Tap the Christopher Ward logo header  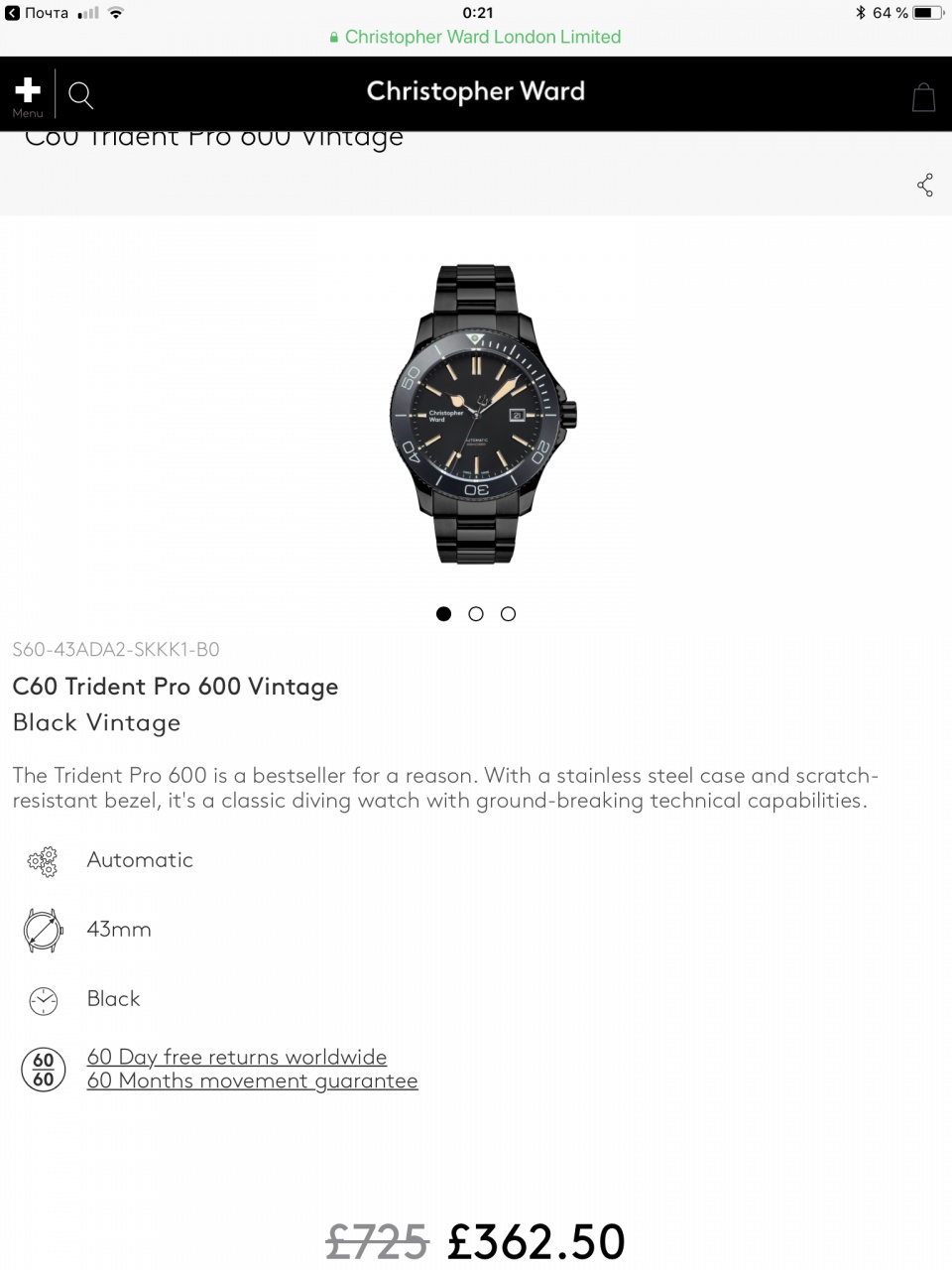tap(475, 91)
